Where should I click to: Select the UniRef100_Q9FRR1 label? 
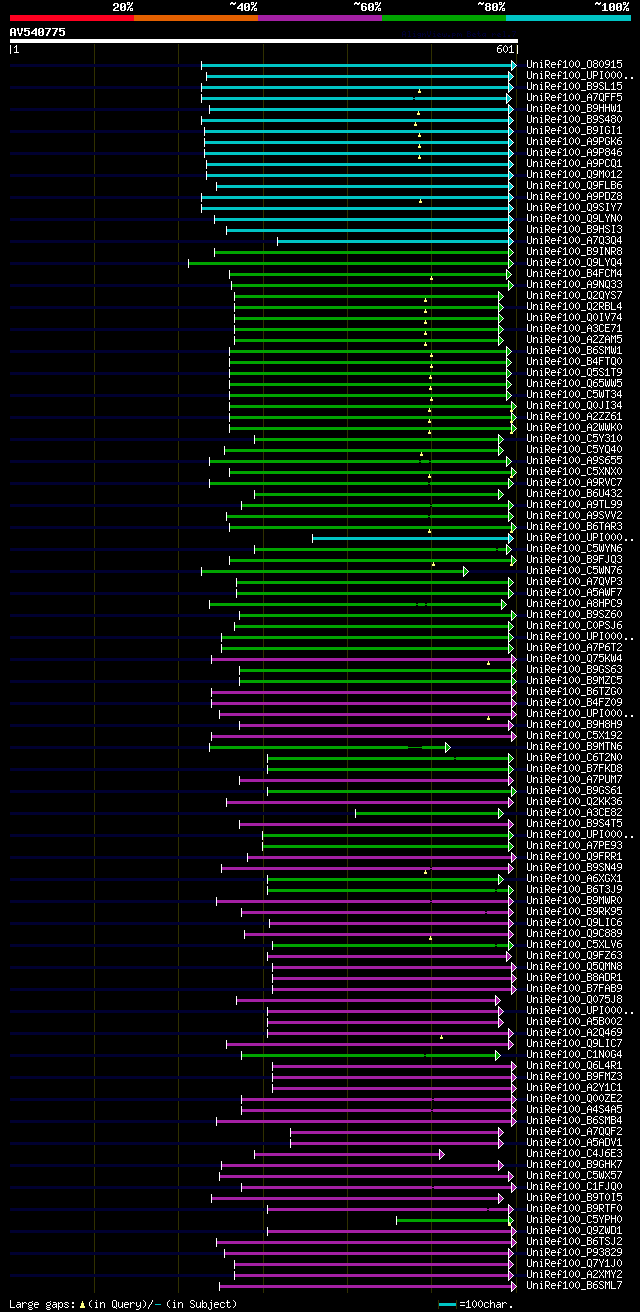(574, 856)
